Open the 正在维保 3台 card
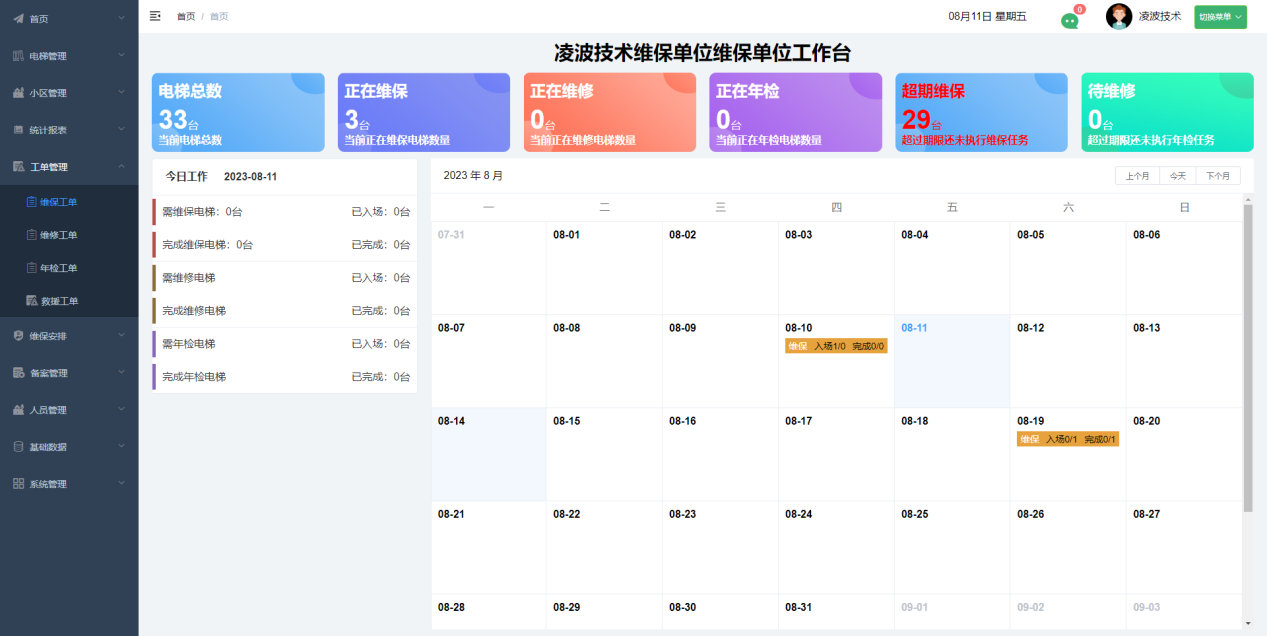This screenshot has width=1267, height=636. click(x=424, y=112)
